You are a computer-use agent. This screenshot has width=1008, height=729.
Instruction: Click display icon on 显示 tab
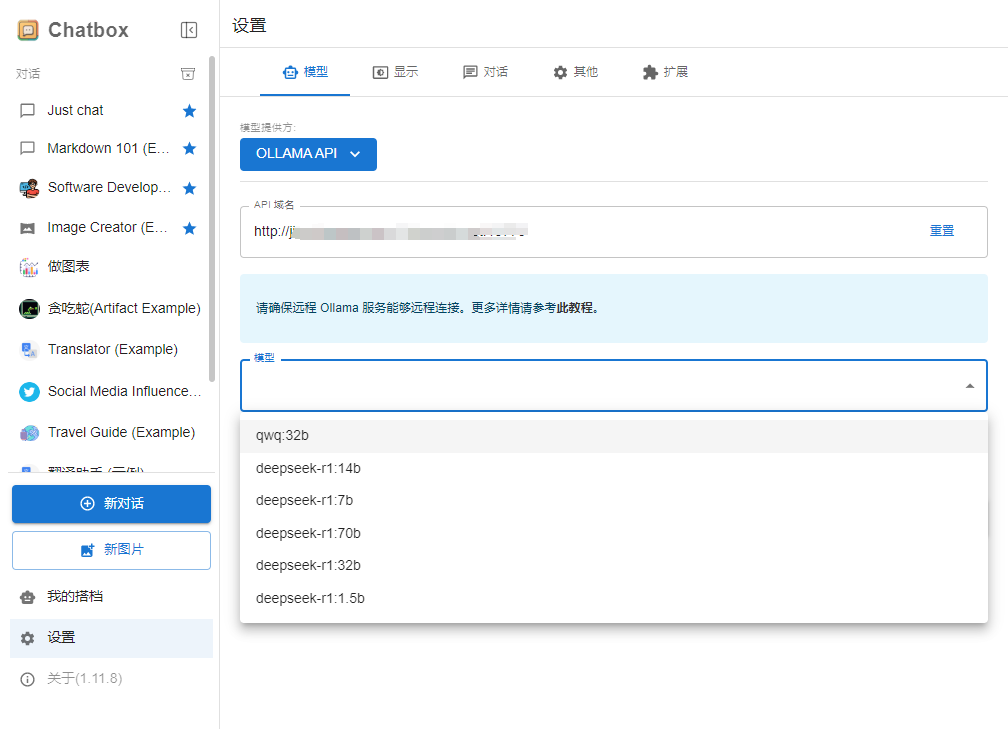(x=381, y=73)
